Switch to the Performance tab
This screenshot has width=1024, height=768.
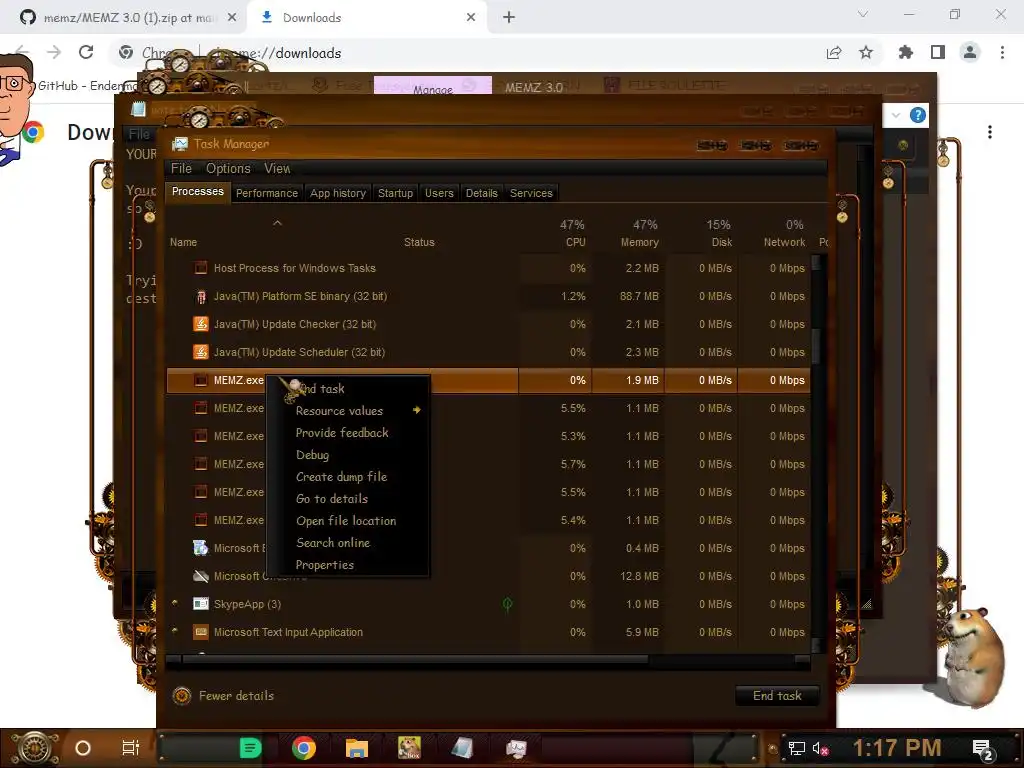pyautogui.click(x=266, y=193)
